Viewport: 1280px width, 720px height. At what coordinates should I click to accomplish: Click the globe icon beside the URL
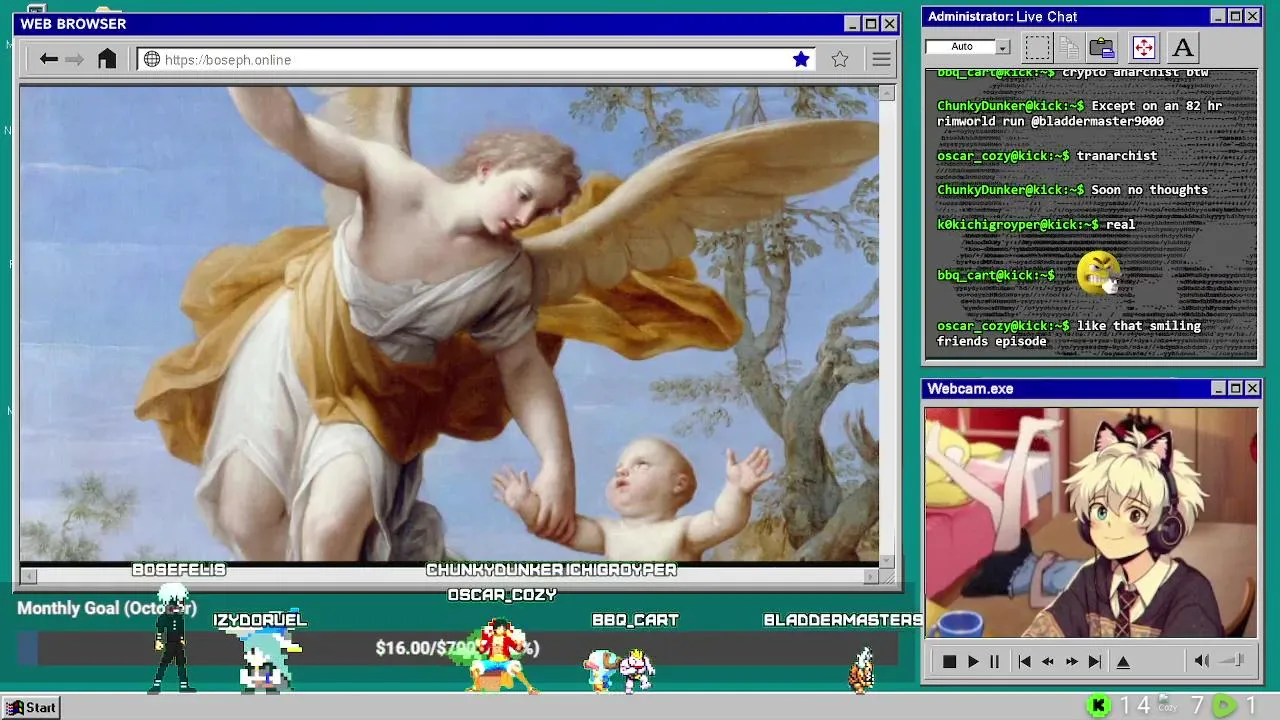point(152,59)
